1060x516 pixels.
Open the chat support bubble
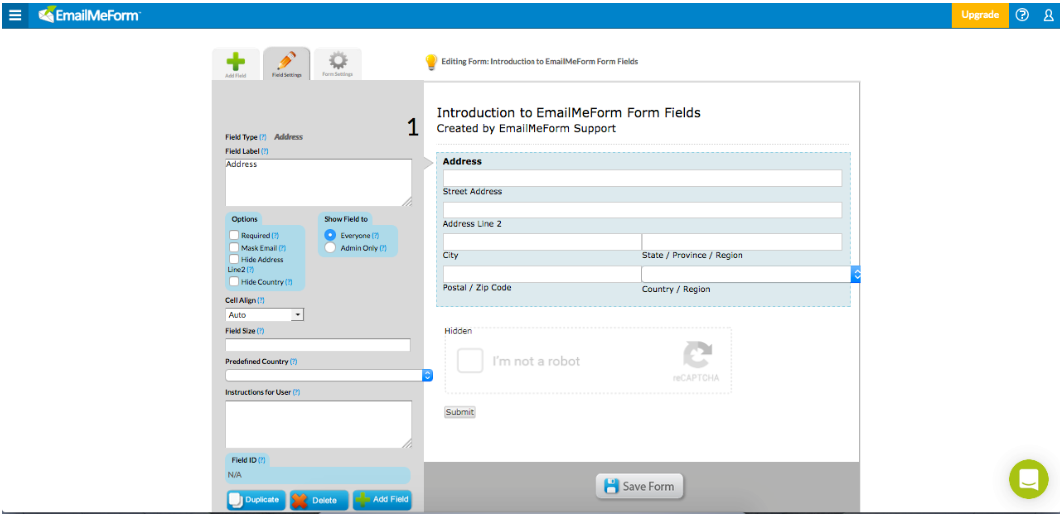point(1028,479)
